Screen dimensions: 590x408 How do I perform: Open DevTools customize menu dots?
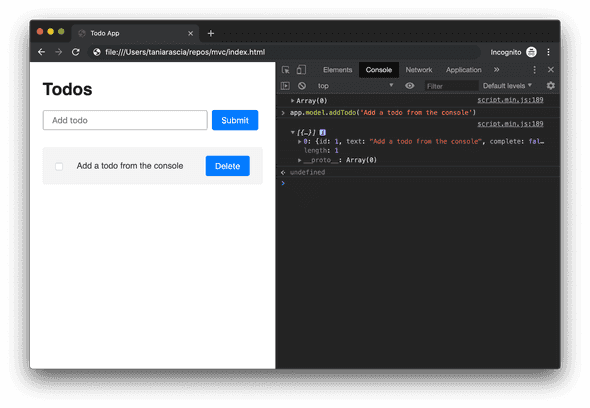click(x=534, y=70)
